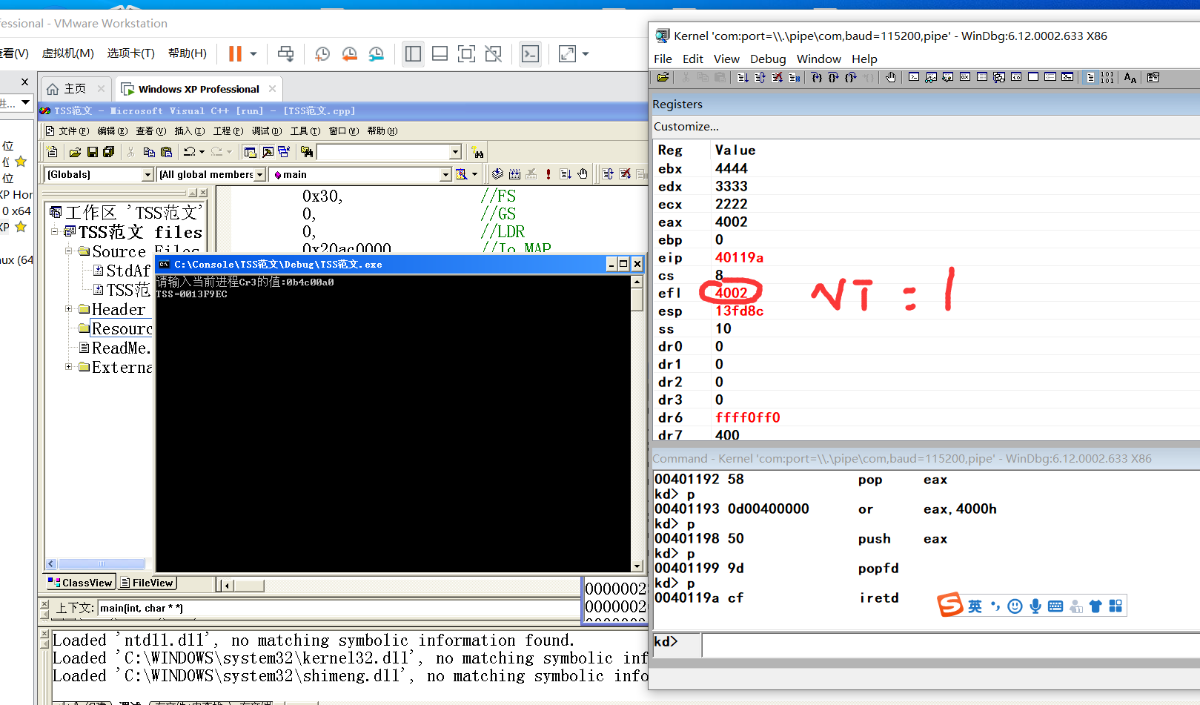Screen dimensions: 1200x705
Task: Click WinDbg Go (run) toolbar icon
Action: [x=743, y=77]
